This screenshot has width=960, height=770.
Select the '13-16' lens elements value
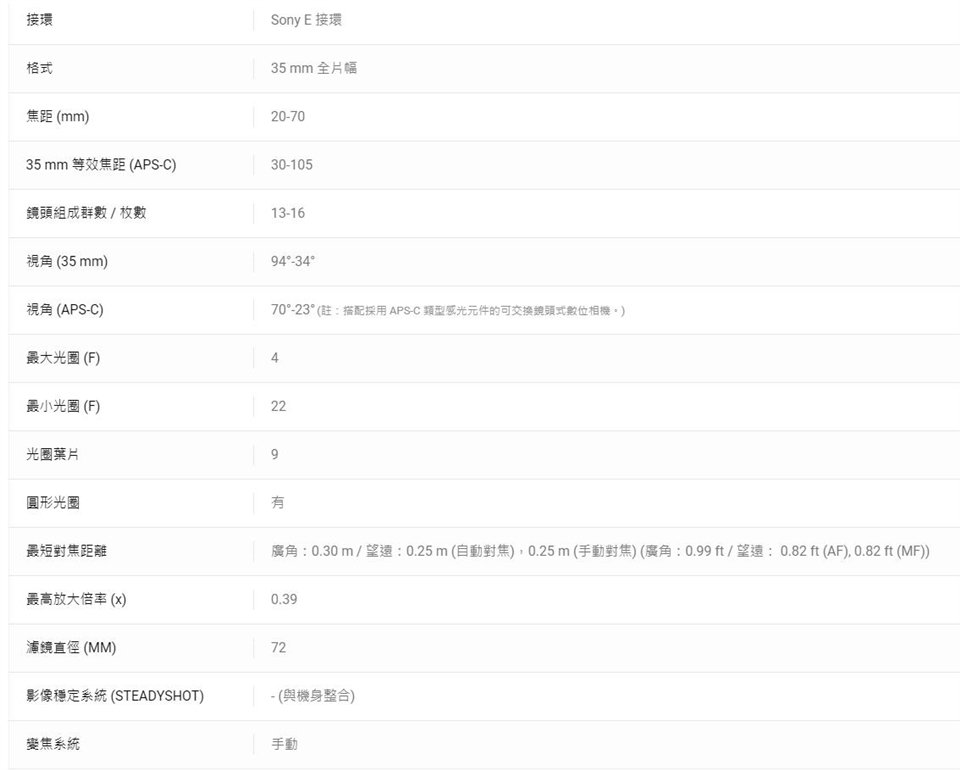coord(288,213)
